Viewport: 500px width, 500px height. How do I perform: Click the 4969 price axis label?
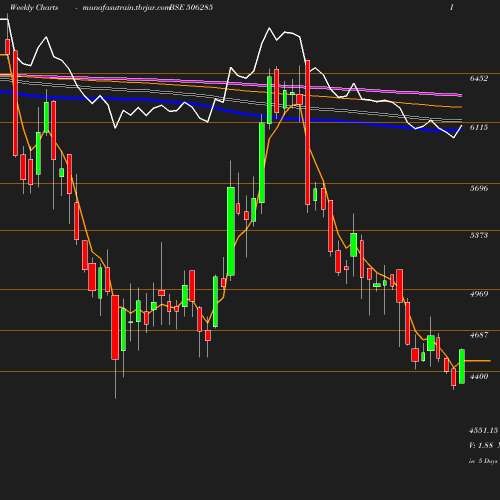coord(479,294)
